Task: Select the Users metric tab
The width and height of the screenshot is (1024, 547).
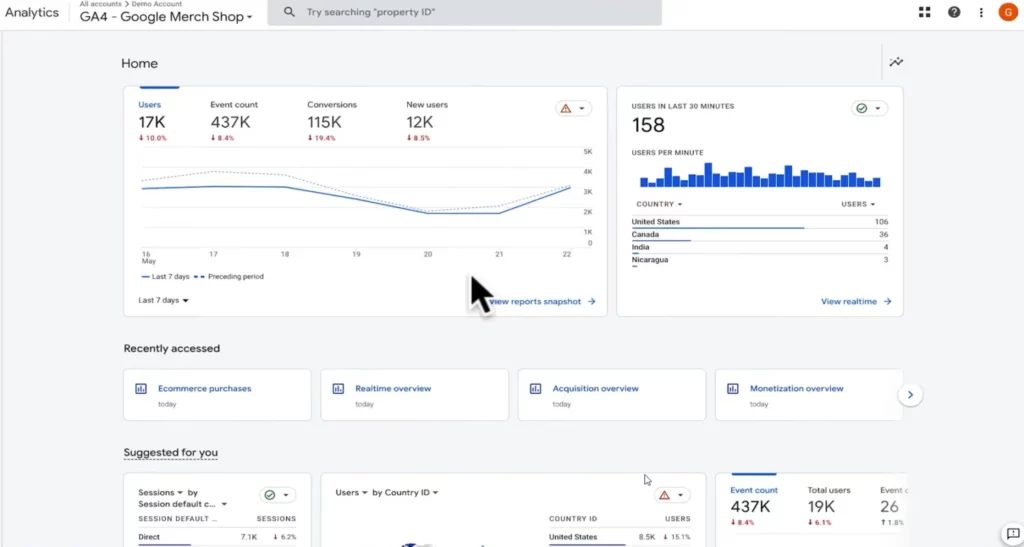Action: click(x=152, y=121)
